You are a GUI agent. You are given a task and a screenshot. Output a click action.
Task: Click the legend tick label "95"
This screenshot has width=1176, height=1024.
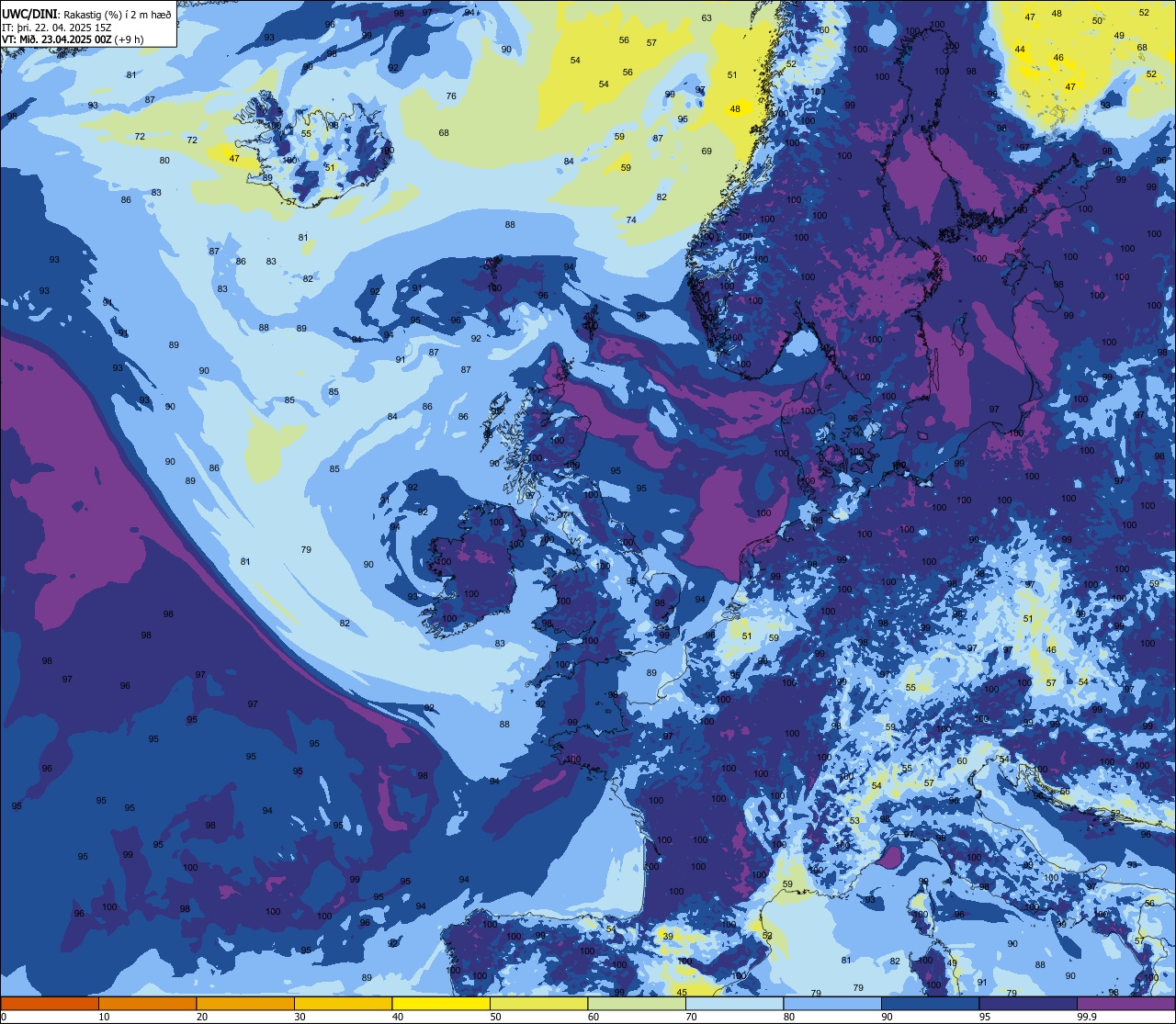(985, 1017)
